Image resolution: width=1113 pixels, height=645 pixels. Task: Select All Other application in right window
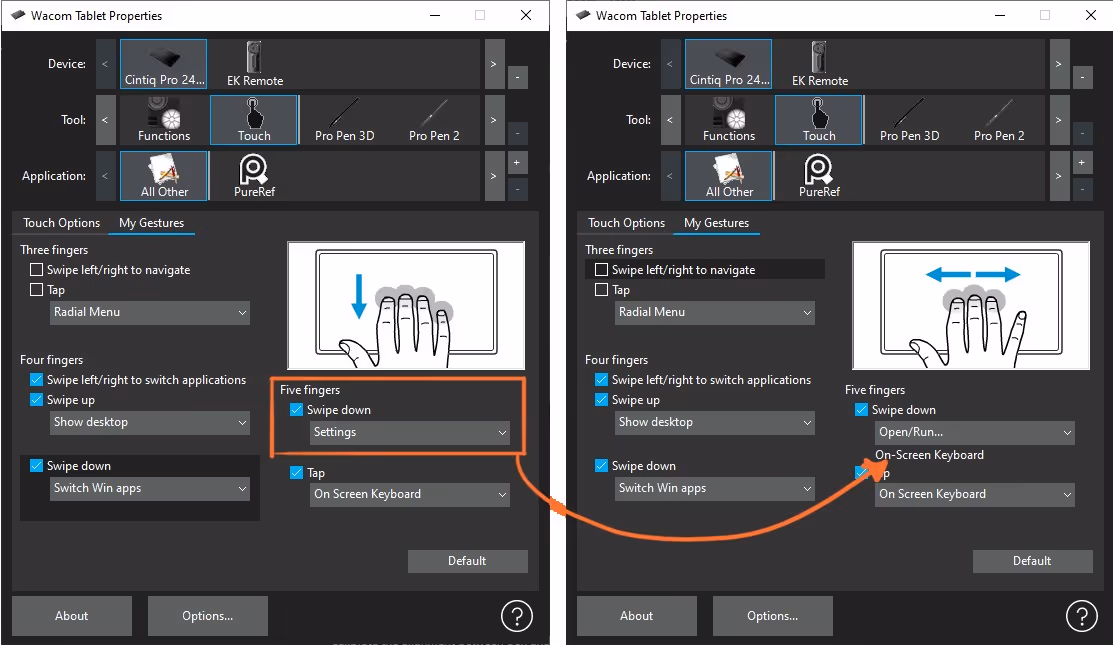(x=729, y=175)
